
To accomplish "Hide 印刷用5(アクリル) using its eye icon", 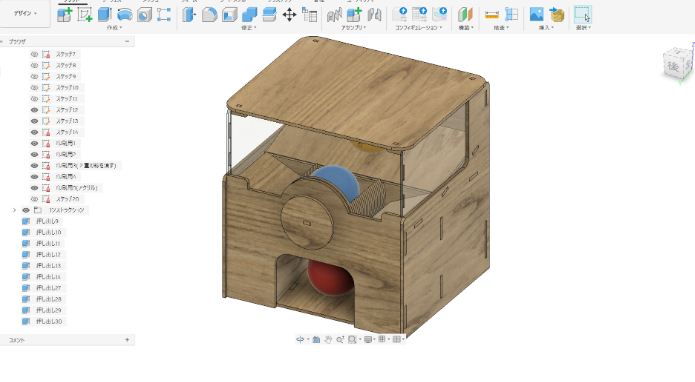I will tap(35, 188).
